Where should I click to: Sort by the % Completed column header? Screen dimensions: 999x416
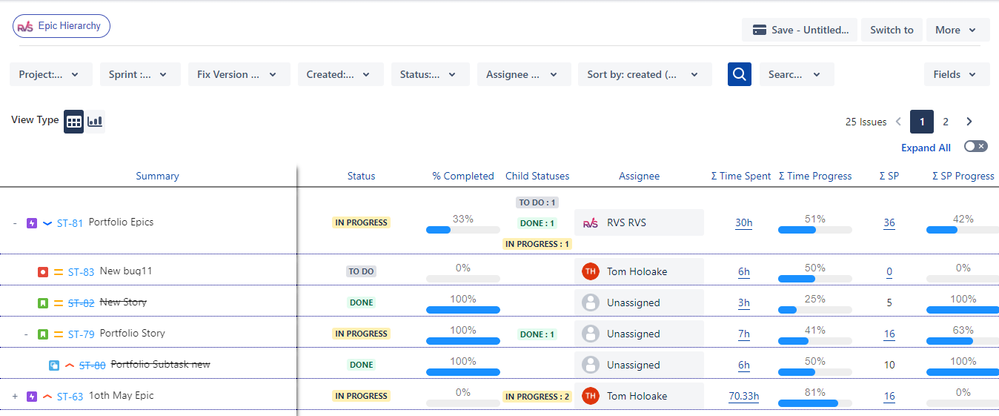(463, 176)
